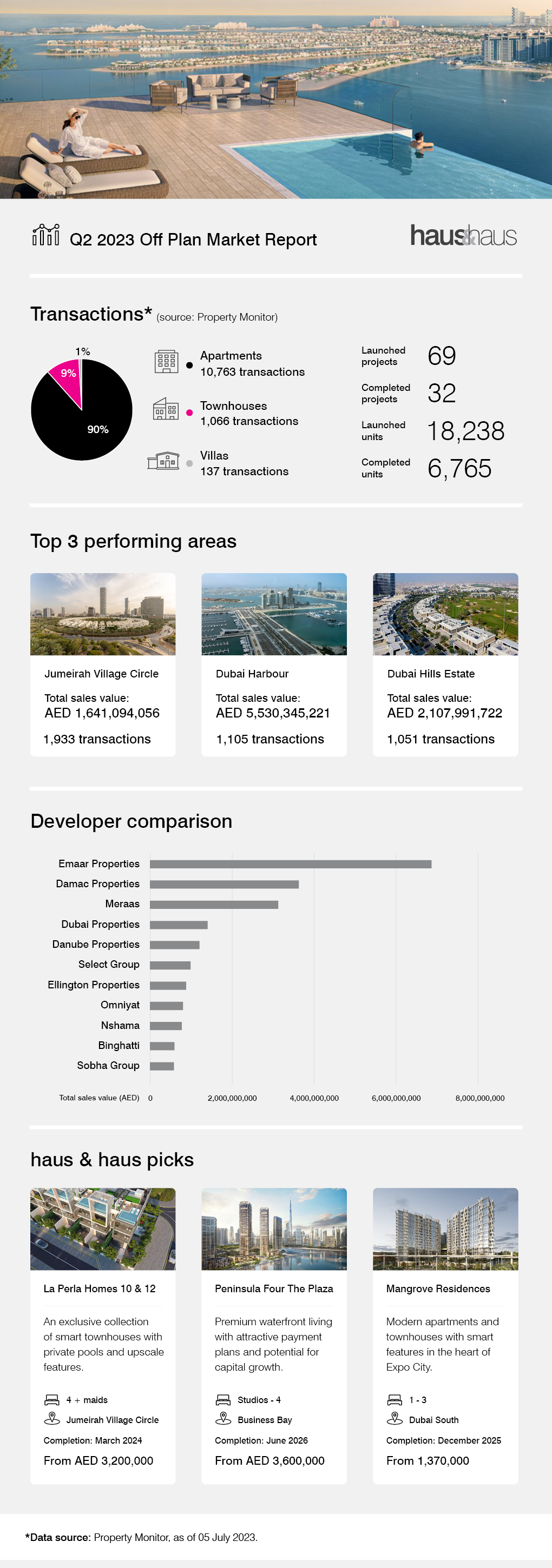
Task: Click Completion: June 2026 text
Action: click(x=261, y=1440)
